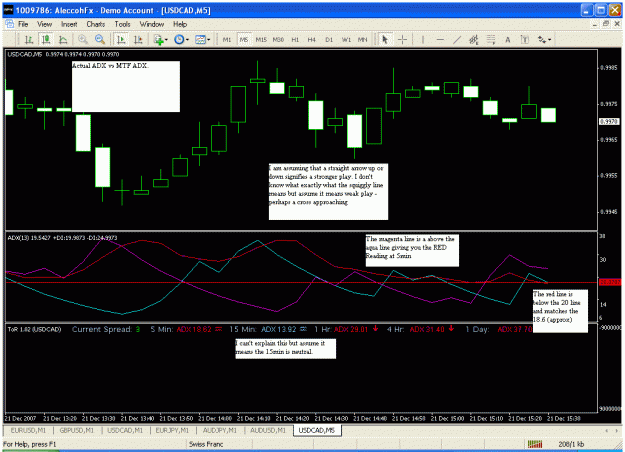Image resolution: width=625 pixels, height=452 pixels.
Task: Open the Tools menu
Action: pyautogui.click(x=122, y=24)
